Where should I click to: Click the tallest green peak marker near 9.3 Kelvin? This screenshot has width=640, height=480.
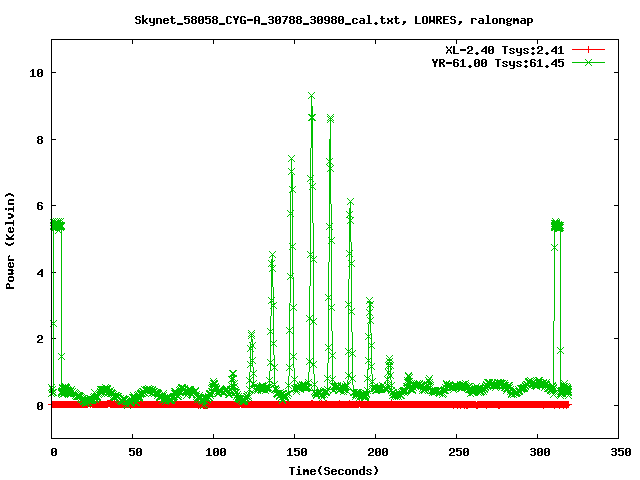point(311,96)
